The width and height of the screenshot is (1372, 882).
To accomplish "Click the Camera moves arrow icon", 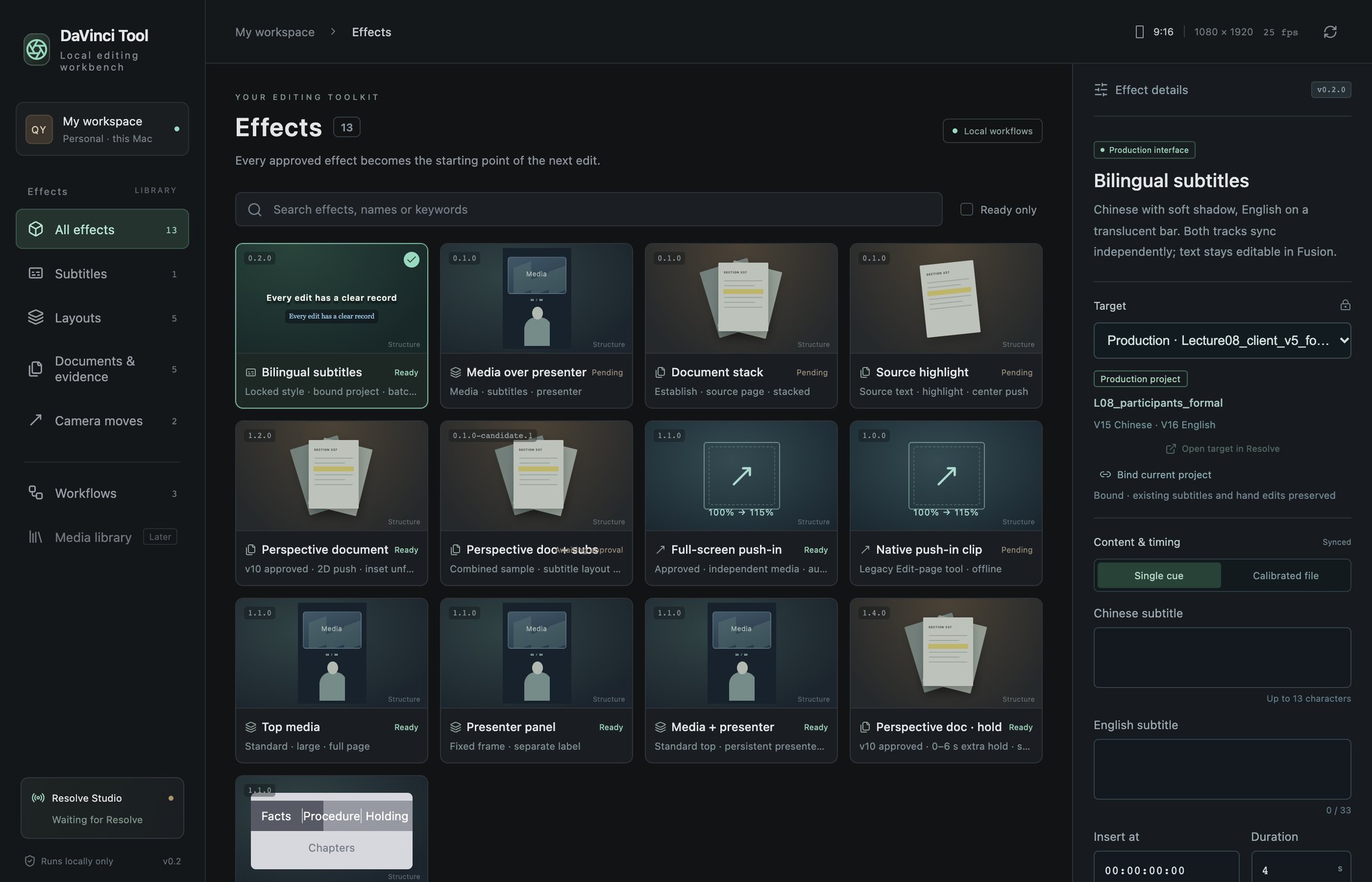I will 36,420.
